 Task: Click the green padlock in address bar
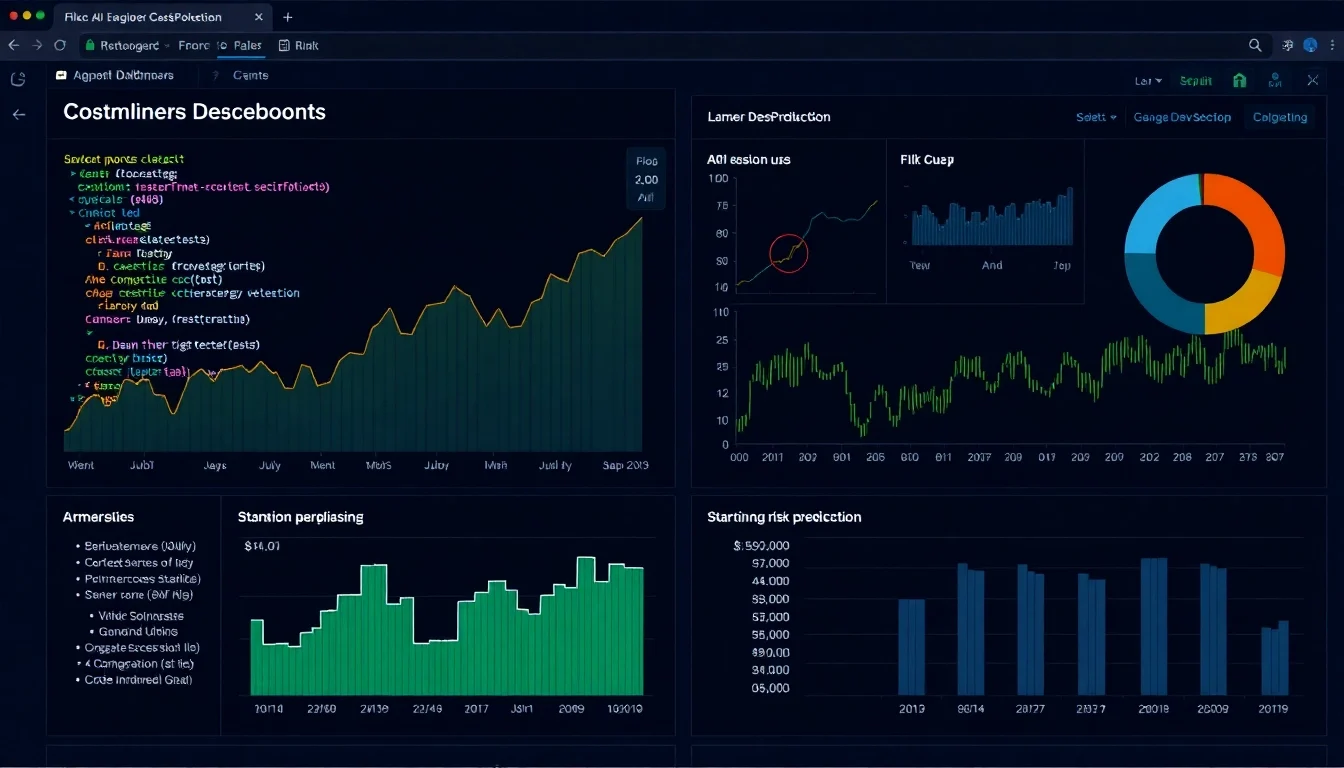pyautogui.click(x=89, y=45)
